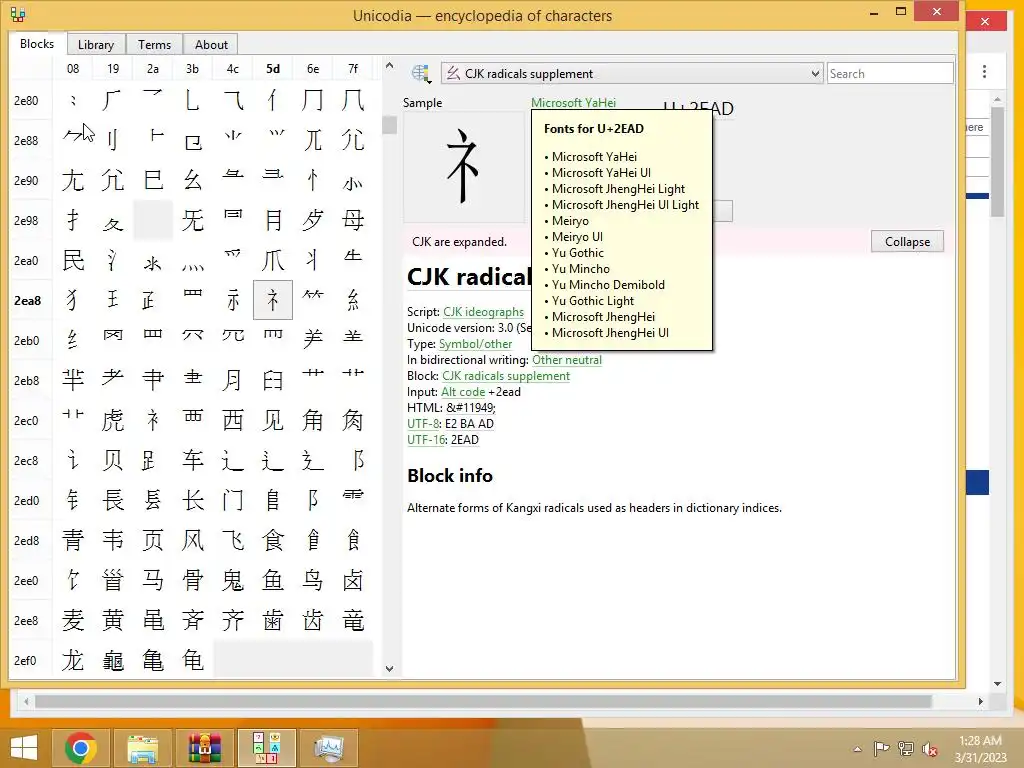This screenshot has width=1024, height=768.
Task: Show hidden tray icons arrow
Action: click(x=857, y=750)
